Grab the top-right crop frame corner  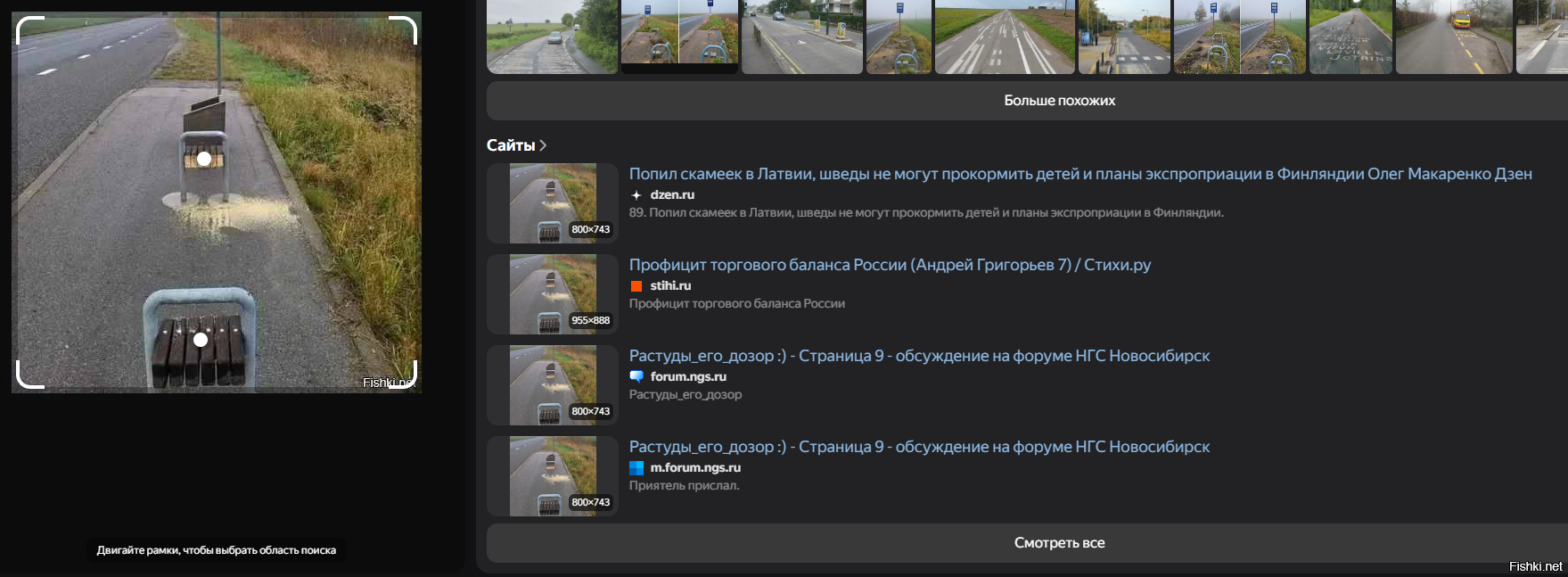coord(405,29)
